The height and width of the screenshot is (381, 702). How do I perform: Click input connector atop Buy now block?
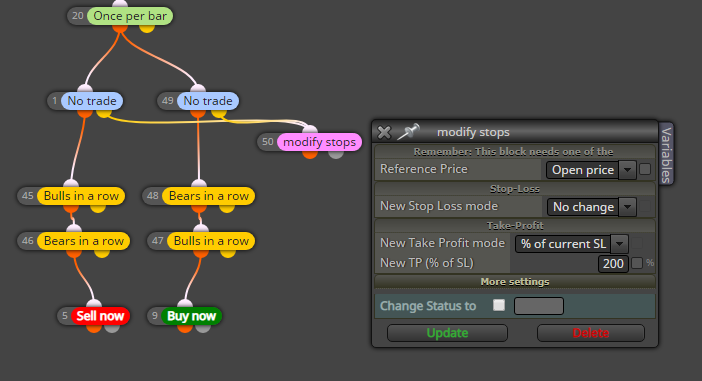pos(185,304)
